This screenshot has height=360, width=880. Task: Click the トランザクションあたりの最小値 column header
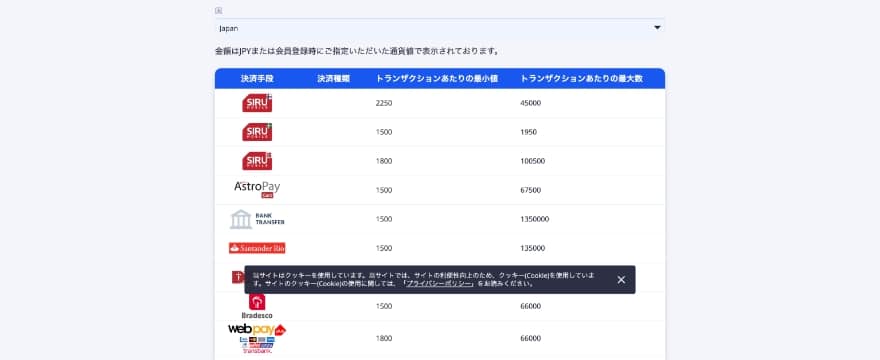coord(437,79)
